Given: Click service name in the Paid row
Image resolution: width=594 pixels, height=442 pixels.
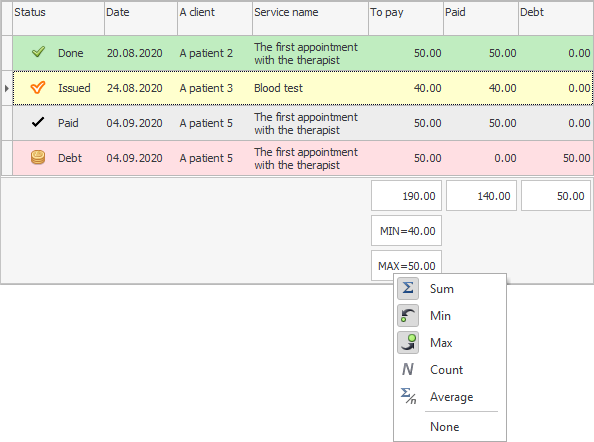Looking at the screenshot, I should [306, 123].
